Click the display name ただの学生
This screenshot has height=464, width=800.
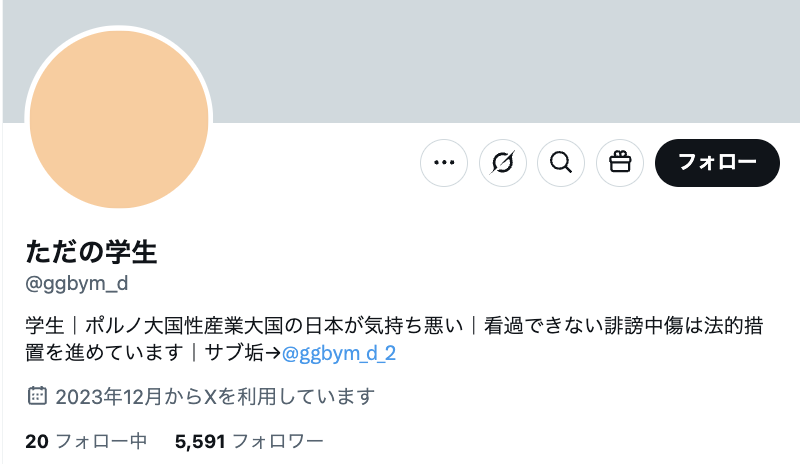click(x=91, y=252)
